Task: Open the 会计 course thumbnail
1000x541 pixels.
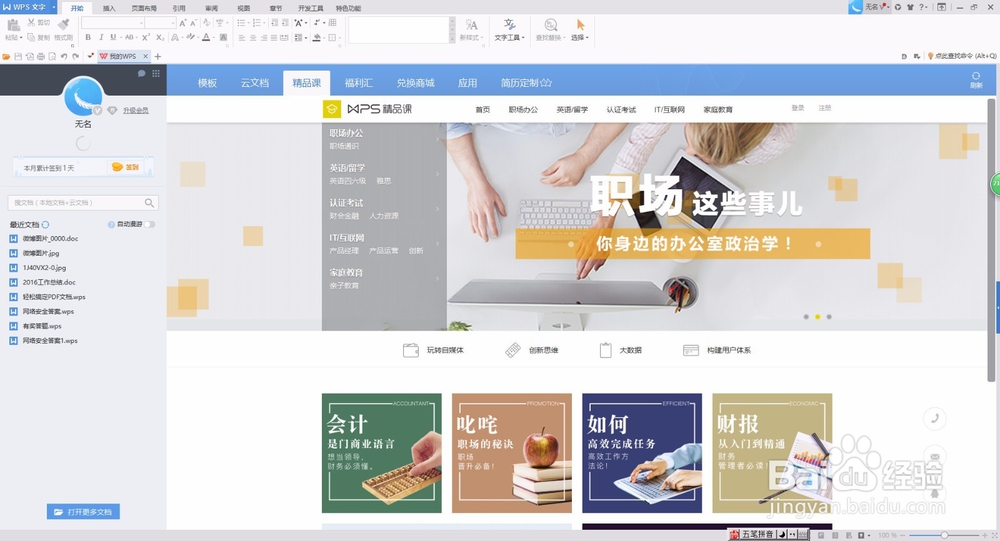Action: (x=381, y=453)
